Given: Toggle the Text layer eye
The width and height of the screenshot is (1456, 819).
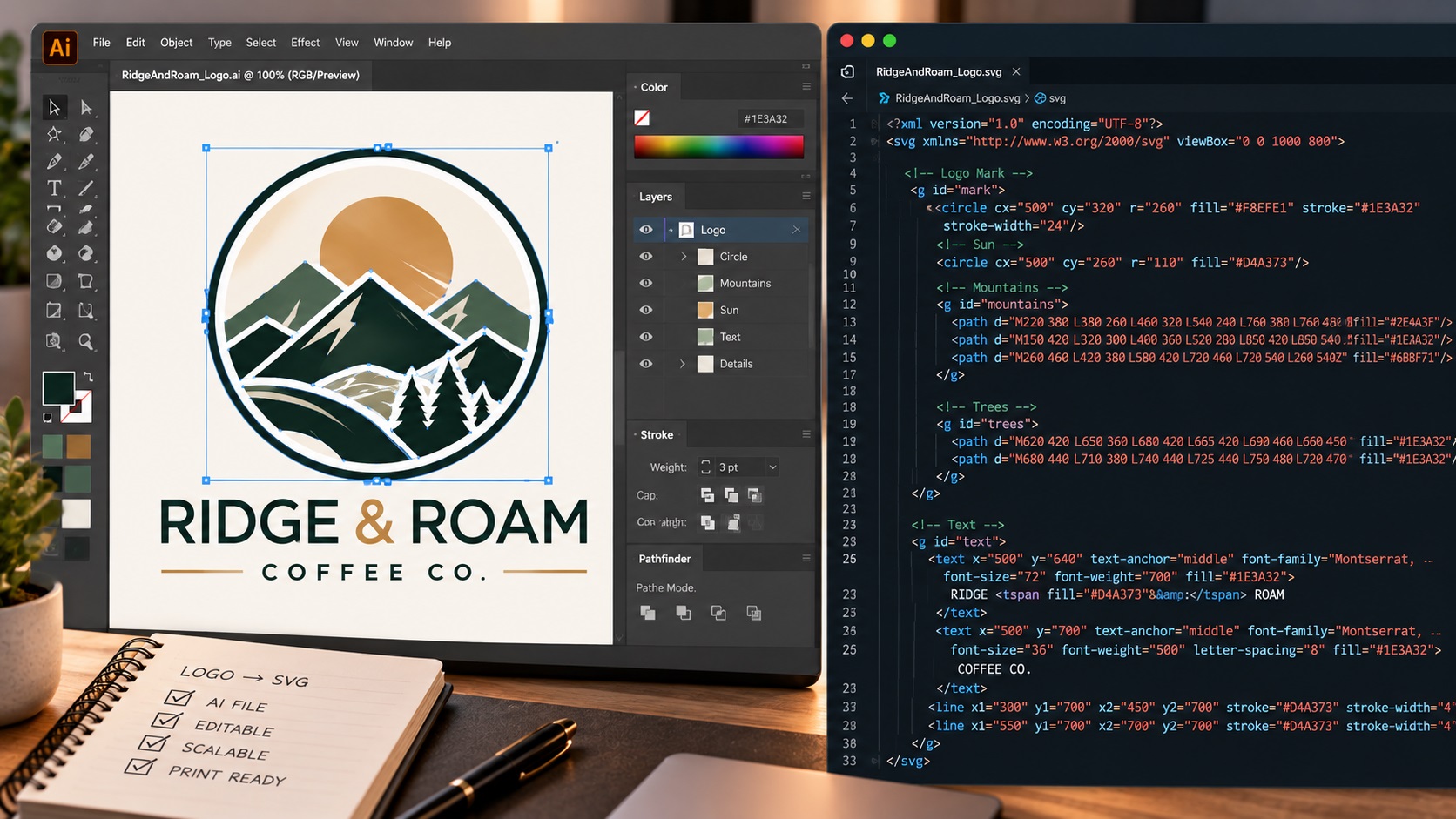Looking at the screenshot, I should (x=646, y=337).
